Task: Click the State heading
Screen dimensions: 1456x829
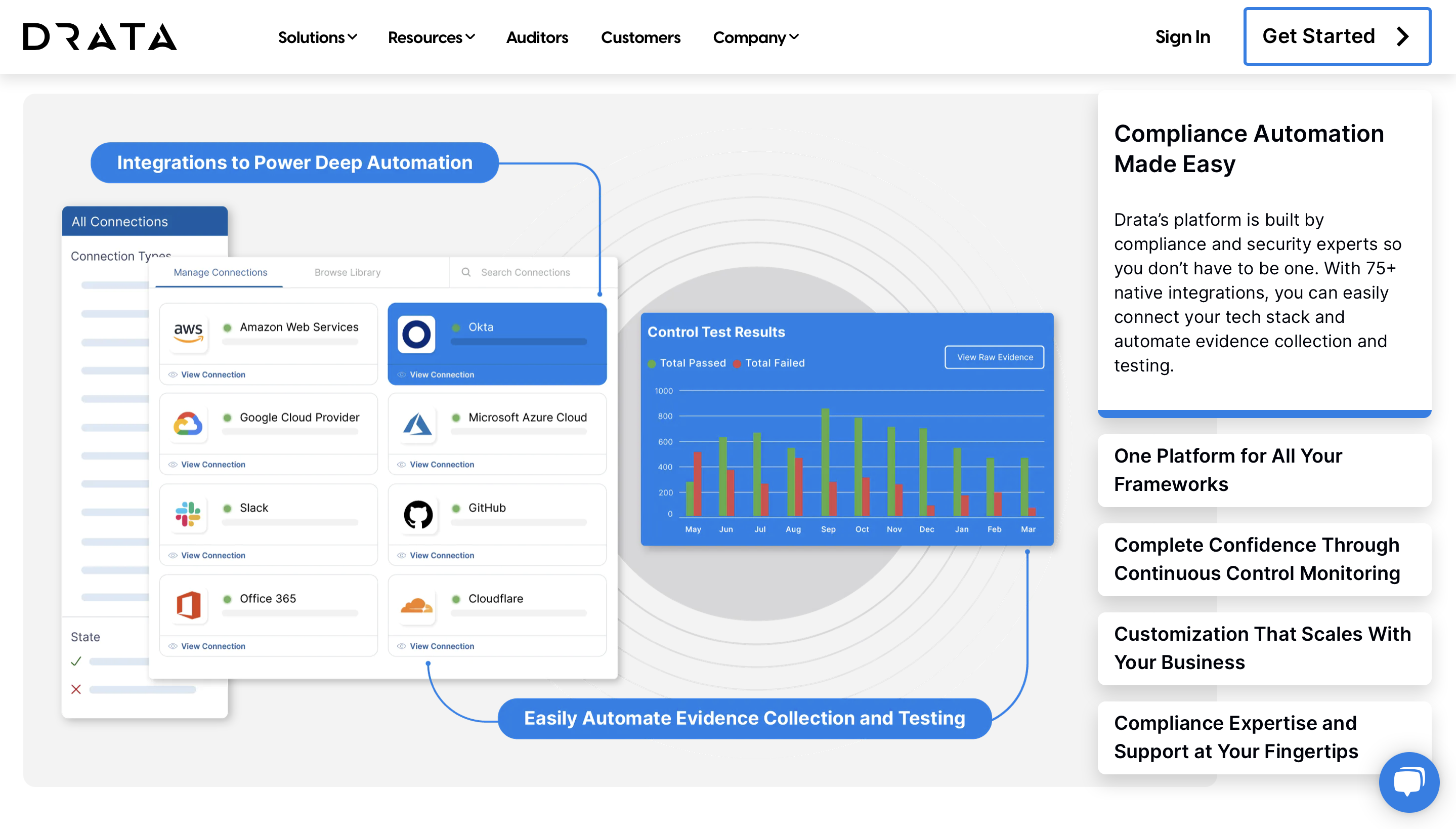Action: click(85, 637)
